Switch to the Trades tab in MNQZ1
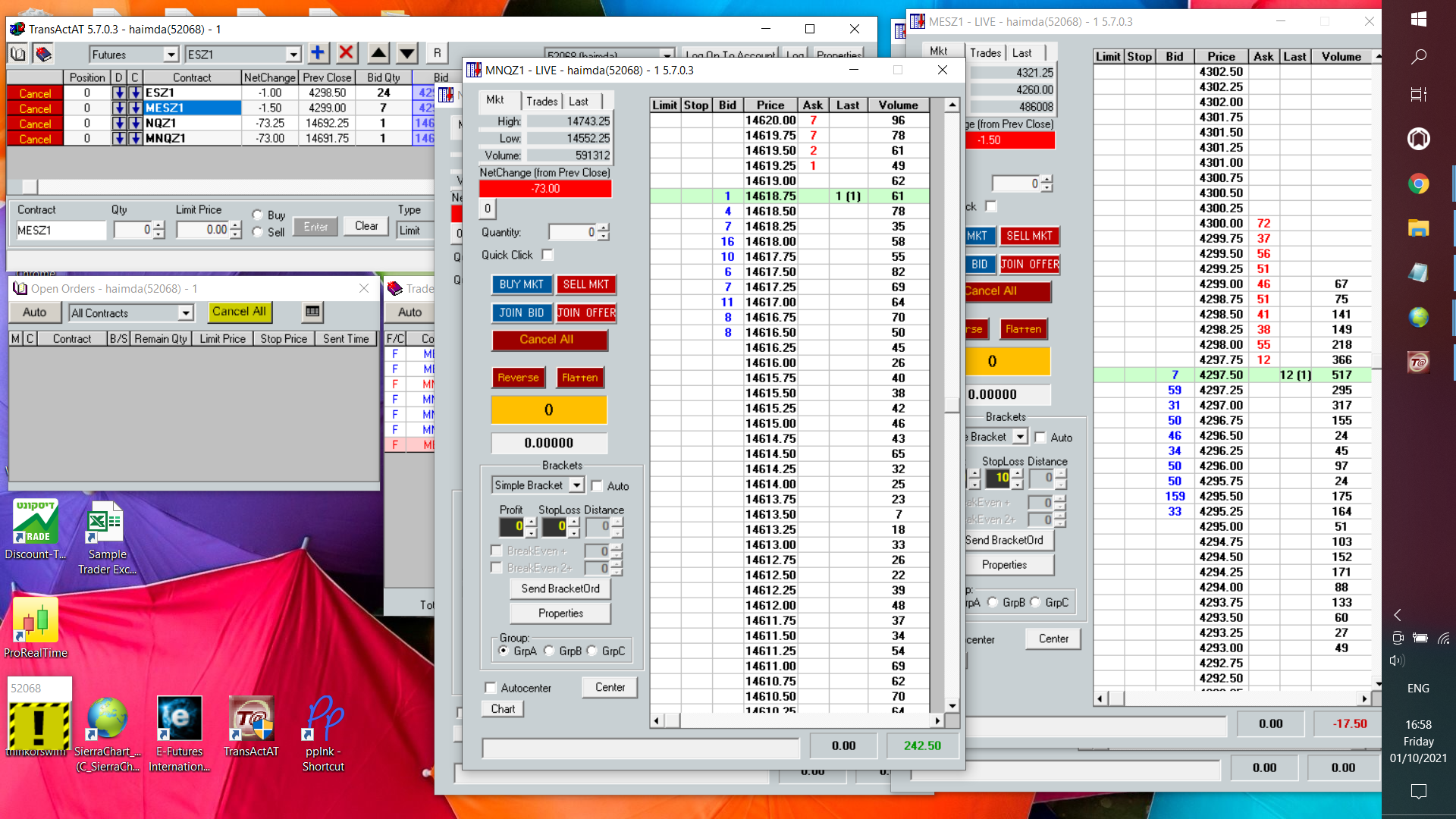This screenshot has height=819, width=1456. click(x=541, y=101)
